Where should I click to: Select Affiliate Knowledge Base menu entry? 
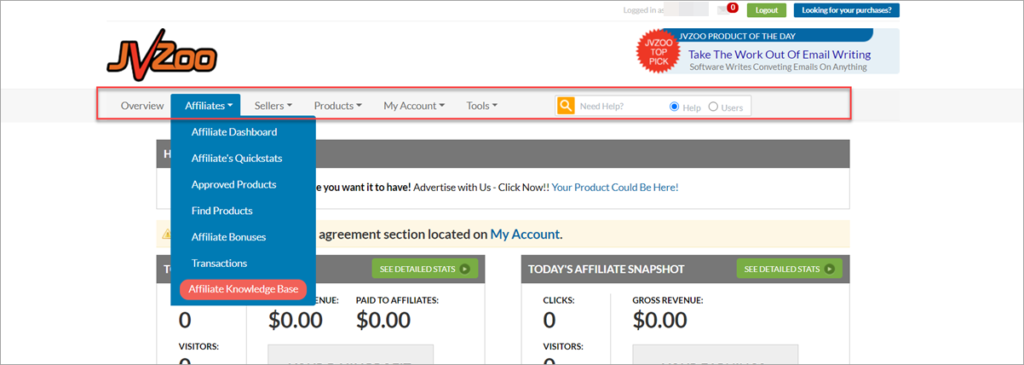click(243, 289)
